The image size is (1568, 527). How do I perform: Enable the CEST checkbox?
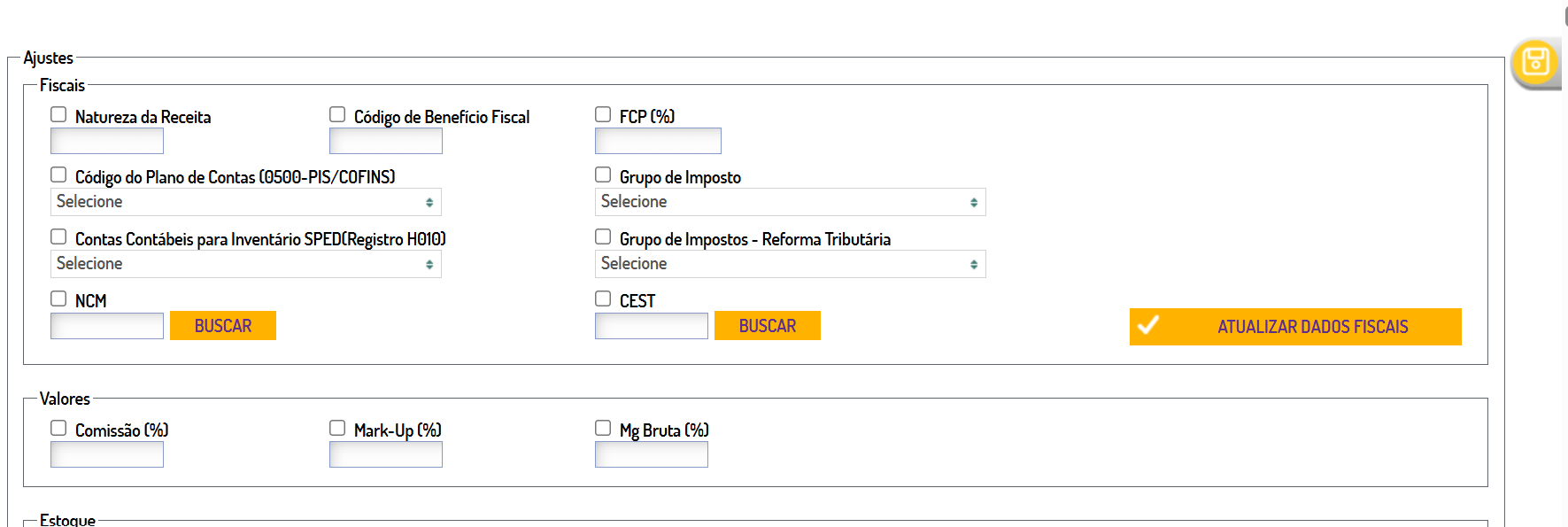pos(603,298)
